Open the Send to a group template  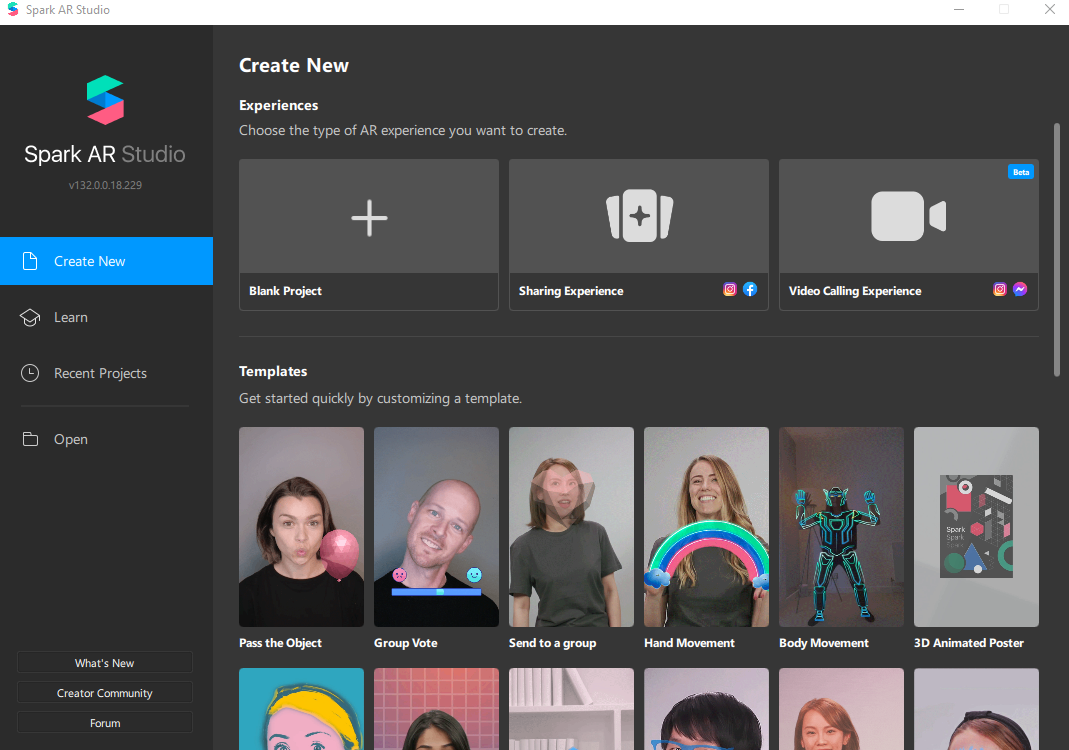click(571, 527)
